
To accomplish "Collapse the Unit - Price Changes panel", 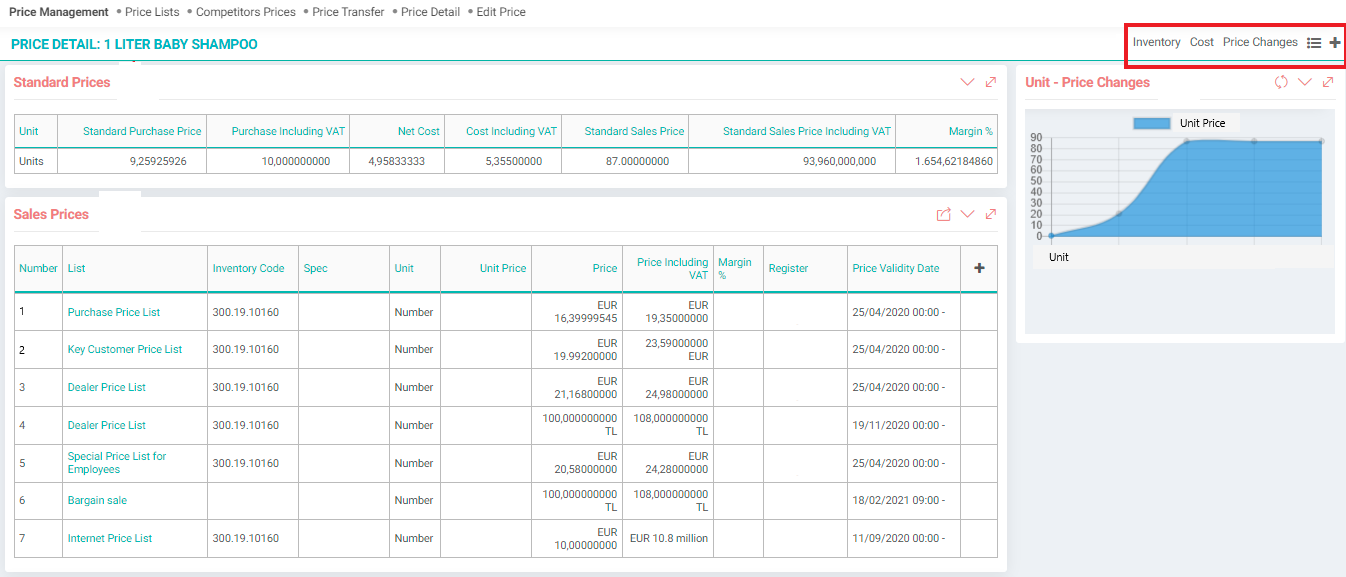I will [1305, 82].
